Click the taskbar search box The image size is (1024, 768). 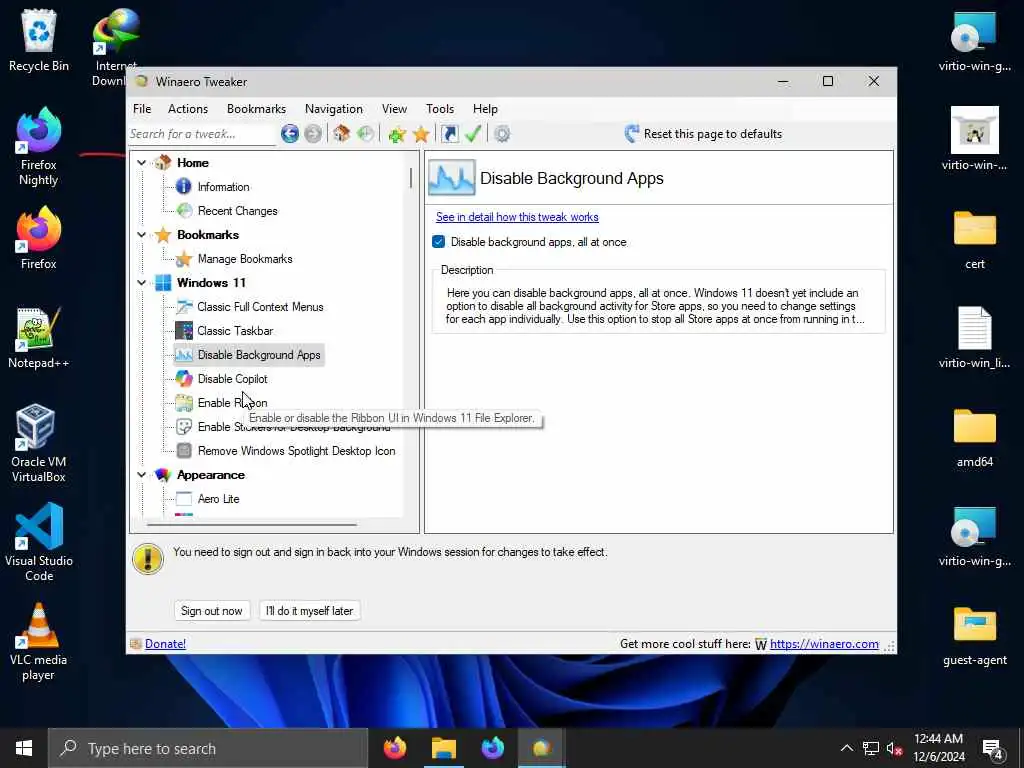click(x=208, y=748)
